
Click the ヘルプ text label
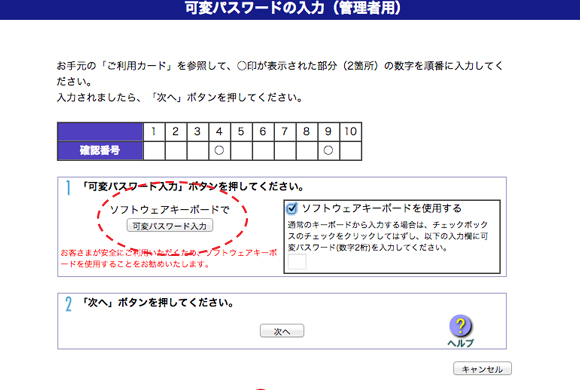461,343
